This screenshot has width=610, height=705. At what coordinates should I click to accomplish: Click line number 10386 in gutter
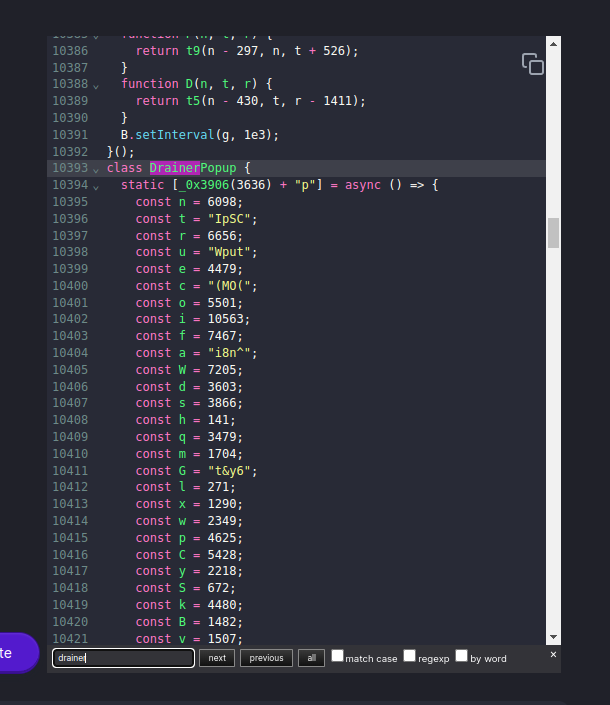[70, 51]
